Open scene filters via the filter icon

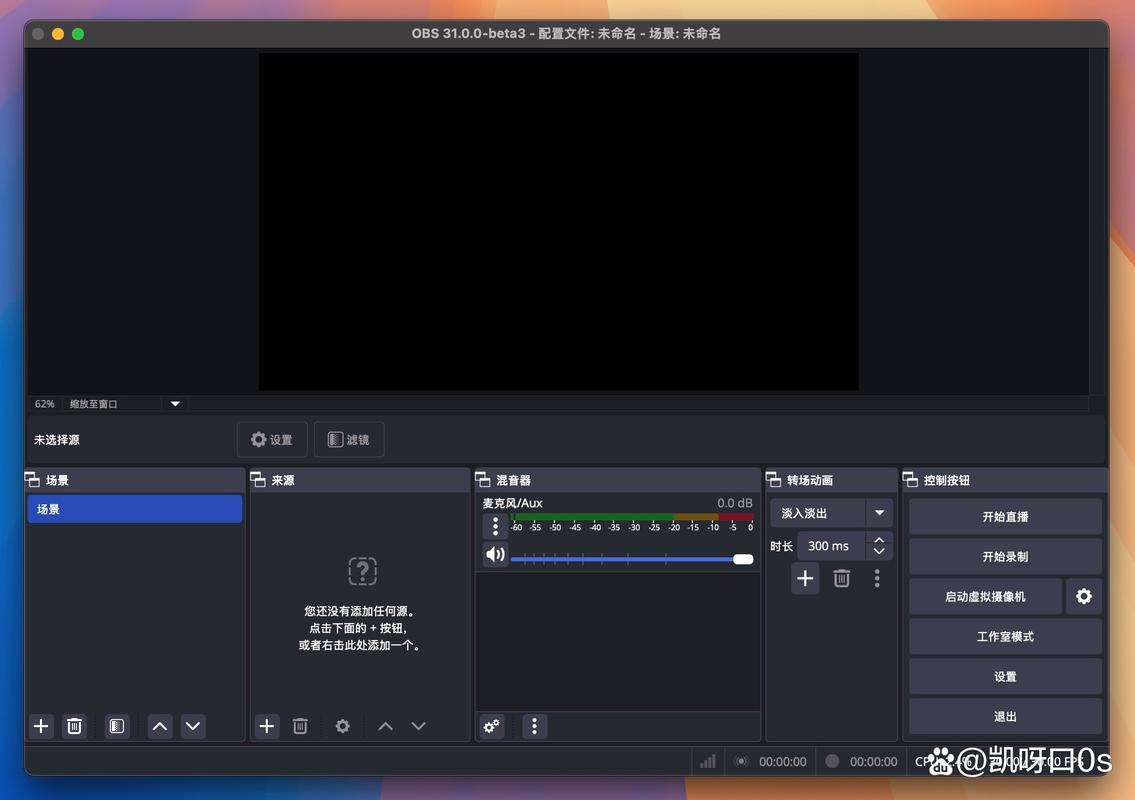coord(116,726)
